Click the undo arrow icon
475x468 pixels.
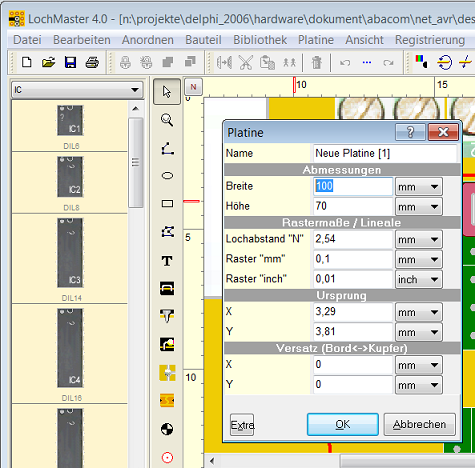[345, 62]
